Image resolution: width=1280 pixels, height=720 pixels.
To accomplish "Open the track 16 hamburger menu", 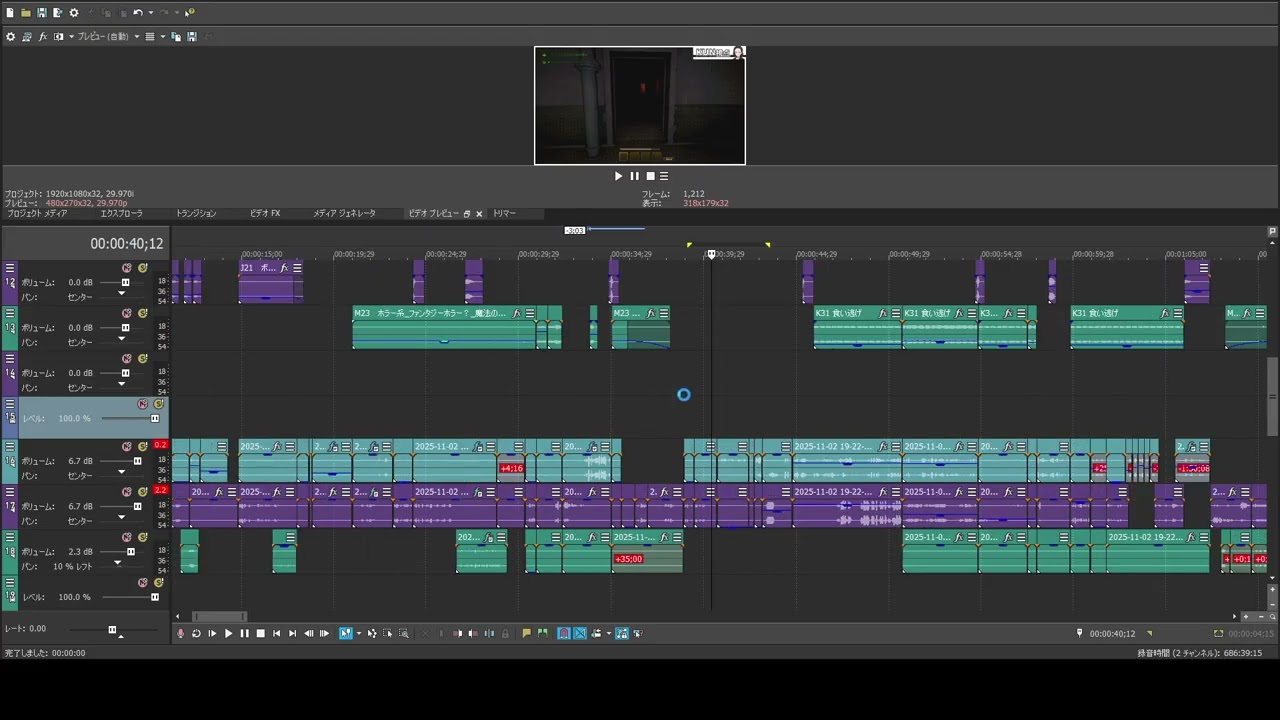I will point(10,446).
